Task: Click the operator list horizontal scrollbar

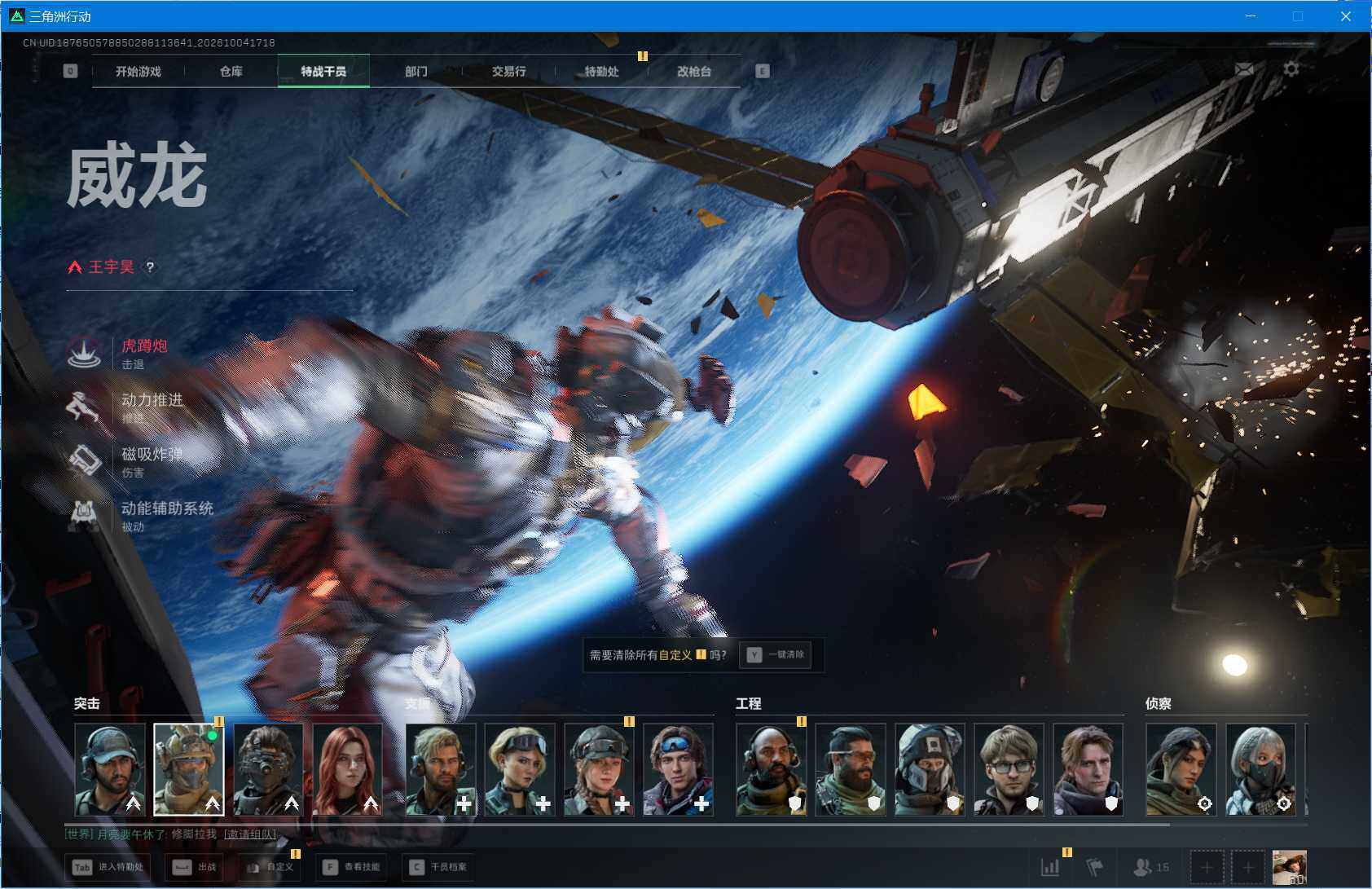Action: (618, 825)
